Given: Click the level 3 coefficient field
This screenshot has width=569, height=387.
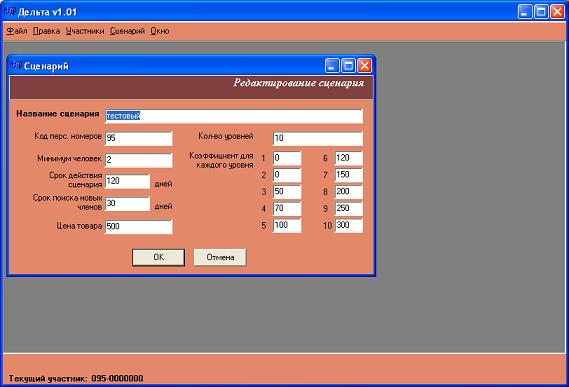Looking at the screenshot, I should (287, 192).
